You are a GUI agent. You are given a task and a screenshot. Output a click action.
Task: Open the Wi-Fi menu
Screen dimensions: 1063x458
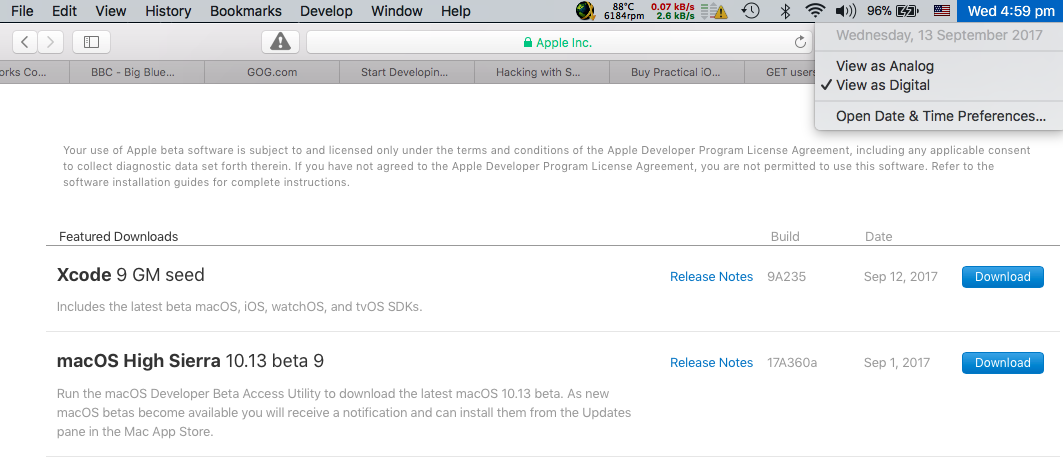815,11
